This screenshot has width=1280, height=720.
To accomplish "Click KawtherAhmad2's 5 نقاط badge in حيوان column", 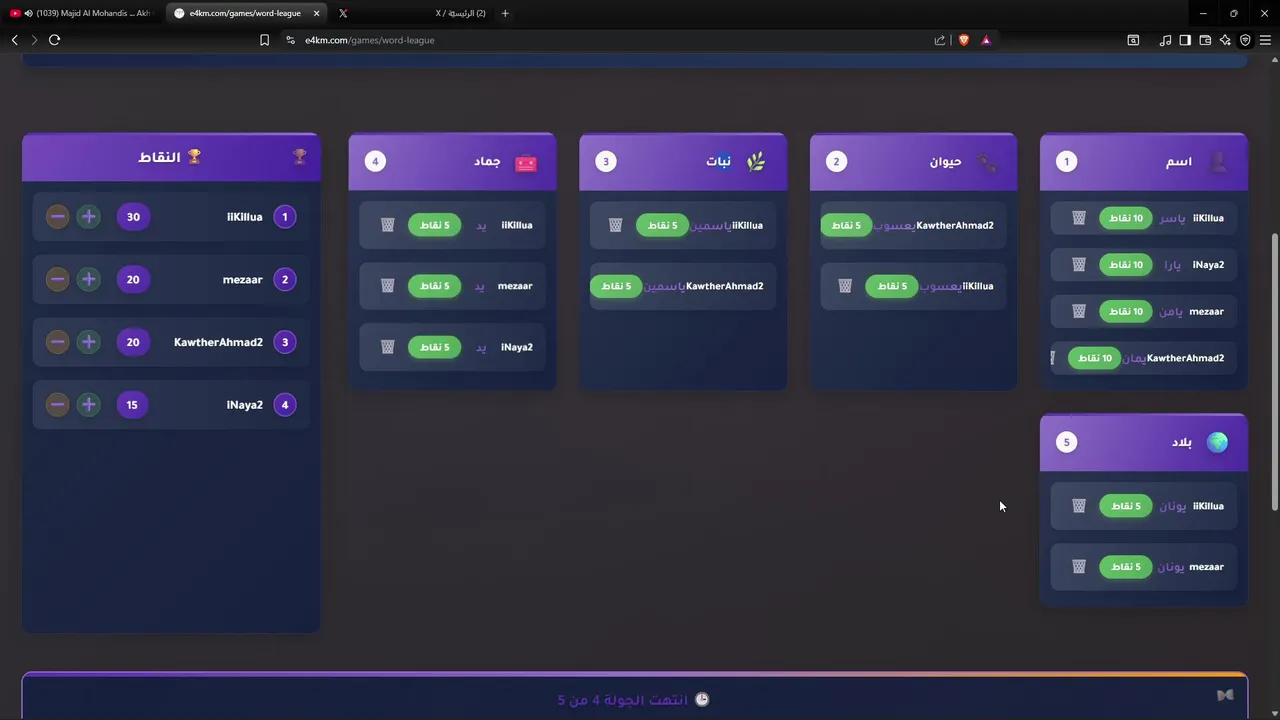I will pyautogui.click(x=847, y=225).
